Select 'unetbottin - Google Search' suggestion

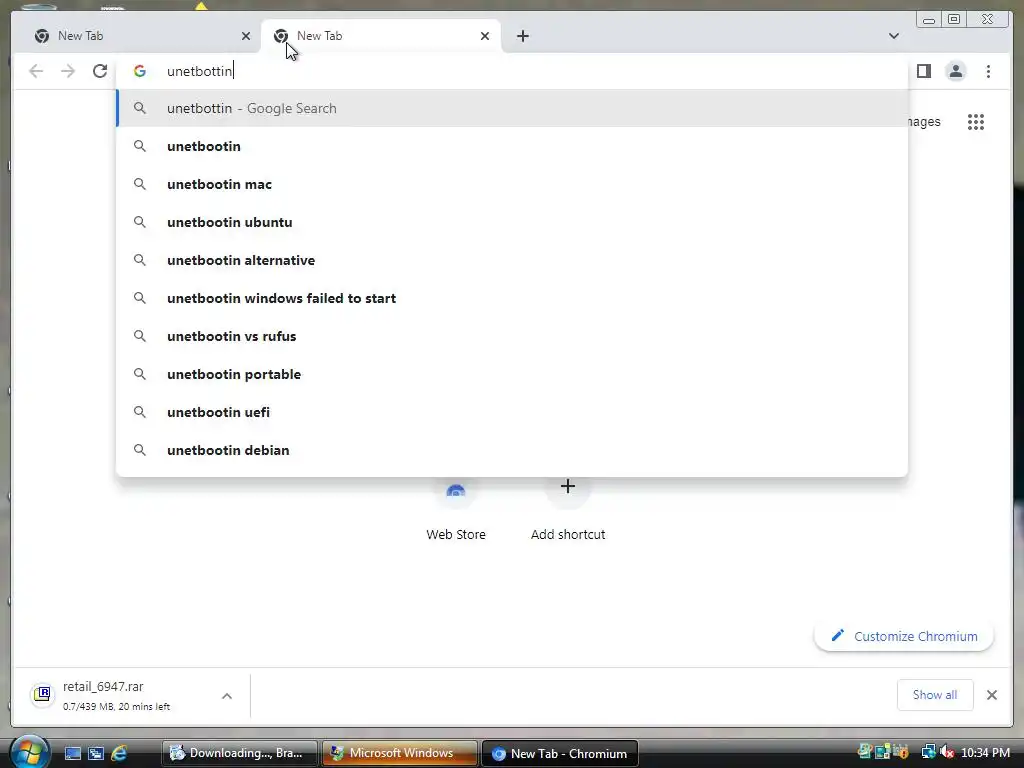[x=512, y=108]
